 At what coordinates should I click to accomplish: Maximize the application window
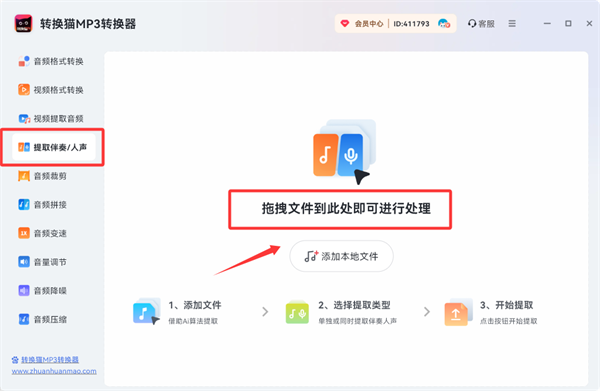coord(568,24)
